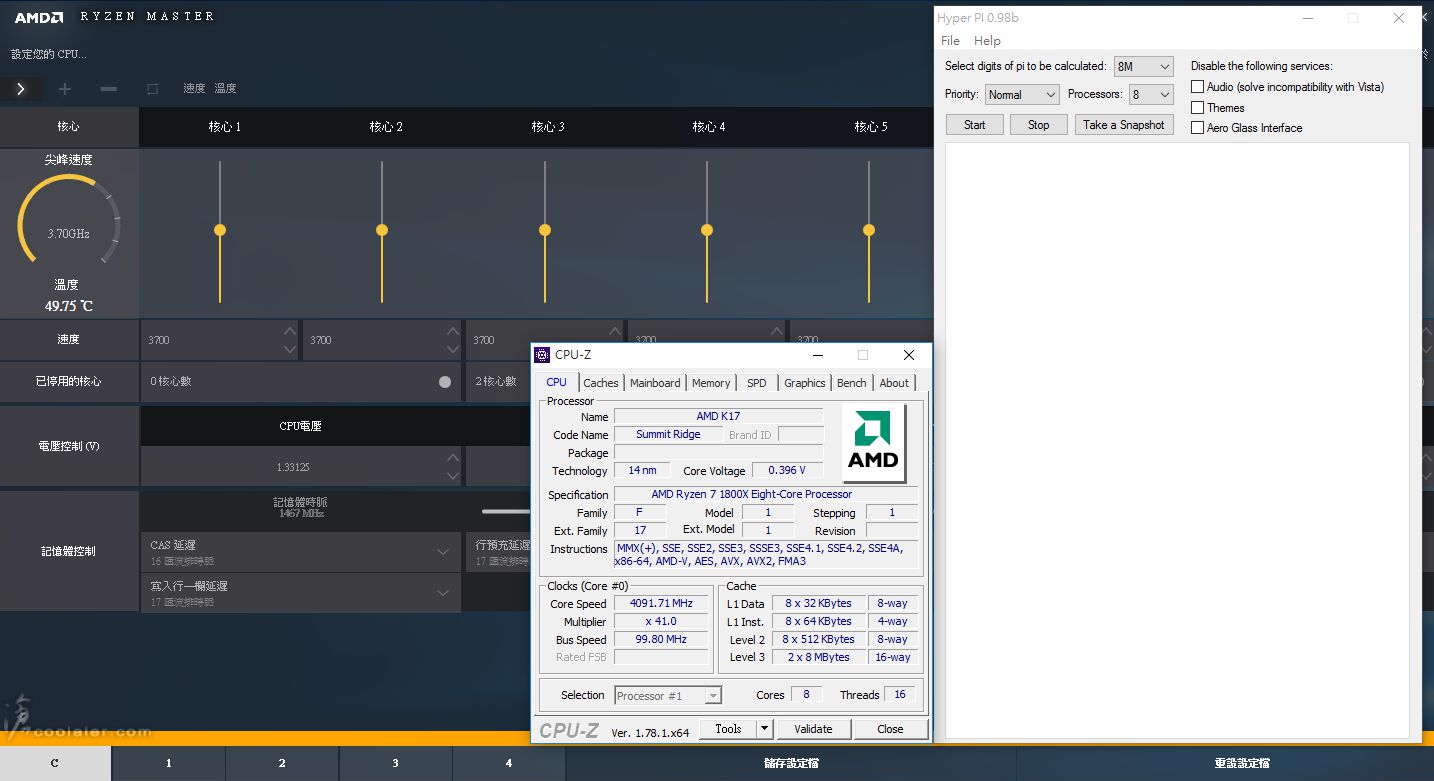1434x781 pixels.
Task: Close the Hyper PI window
Action: pos(1399,18)
